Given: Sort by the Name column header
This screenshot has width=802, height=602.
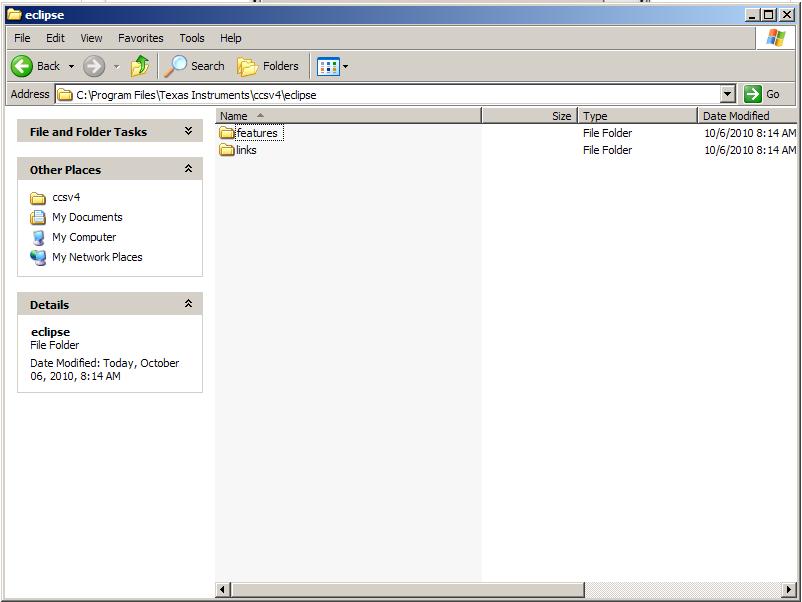Looking at the screenshot, I should (348, 116).
